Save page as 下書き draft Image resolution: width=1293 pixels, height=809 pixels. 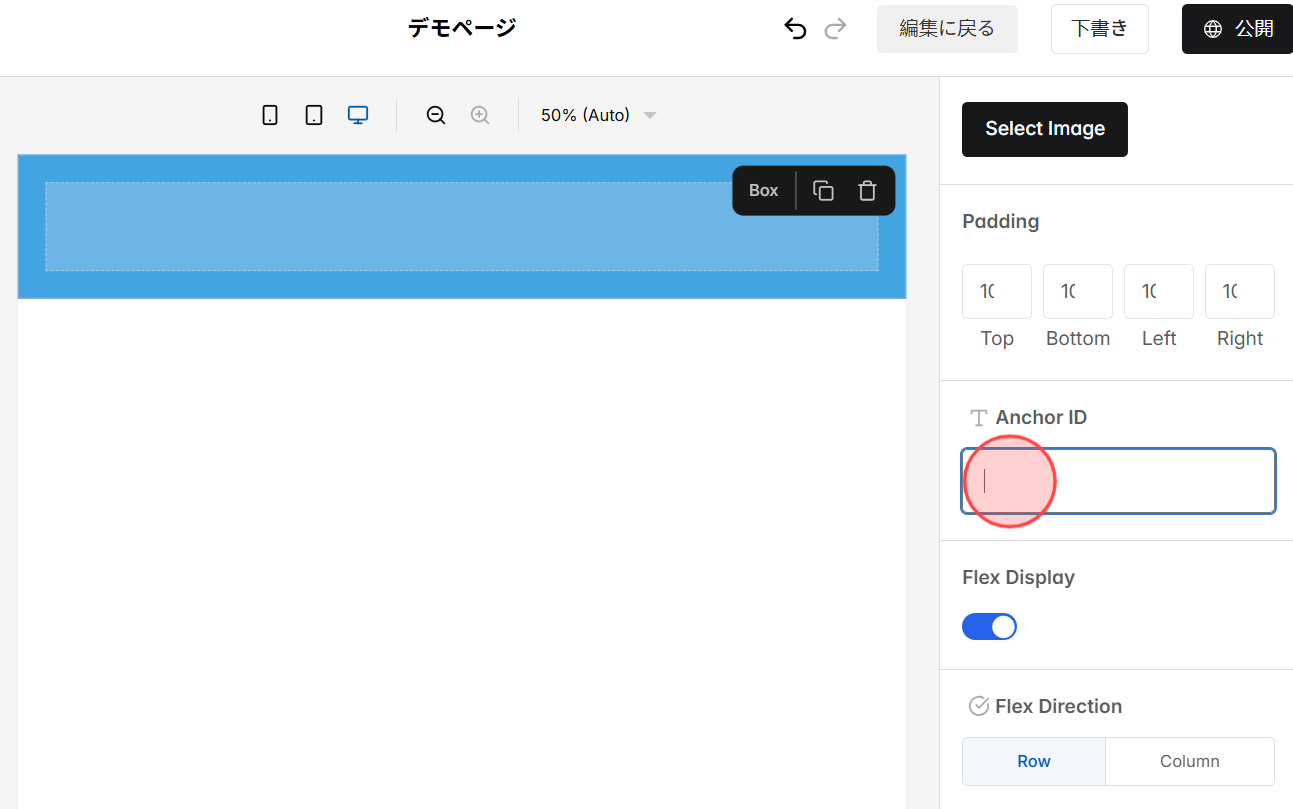pyautogui.click(x=1099, y=28)
